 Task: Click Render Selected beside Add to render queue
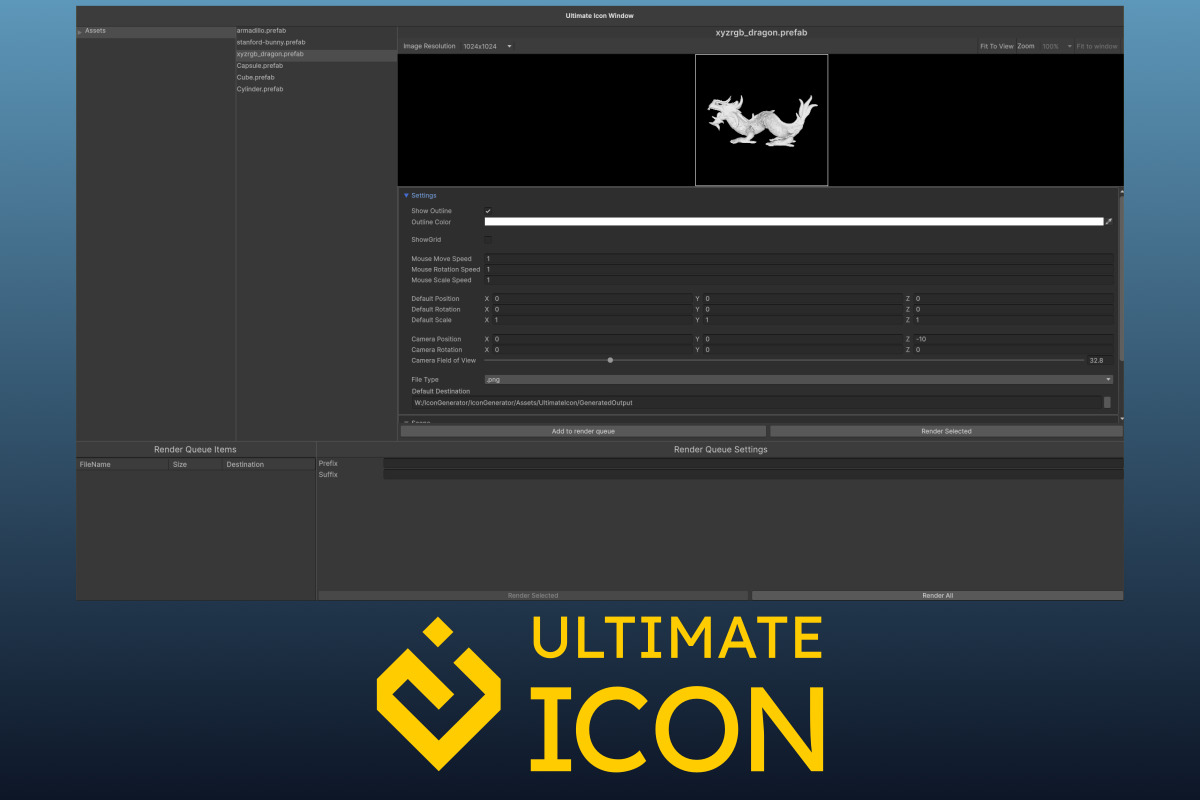coord(946,431)
